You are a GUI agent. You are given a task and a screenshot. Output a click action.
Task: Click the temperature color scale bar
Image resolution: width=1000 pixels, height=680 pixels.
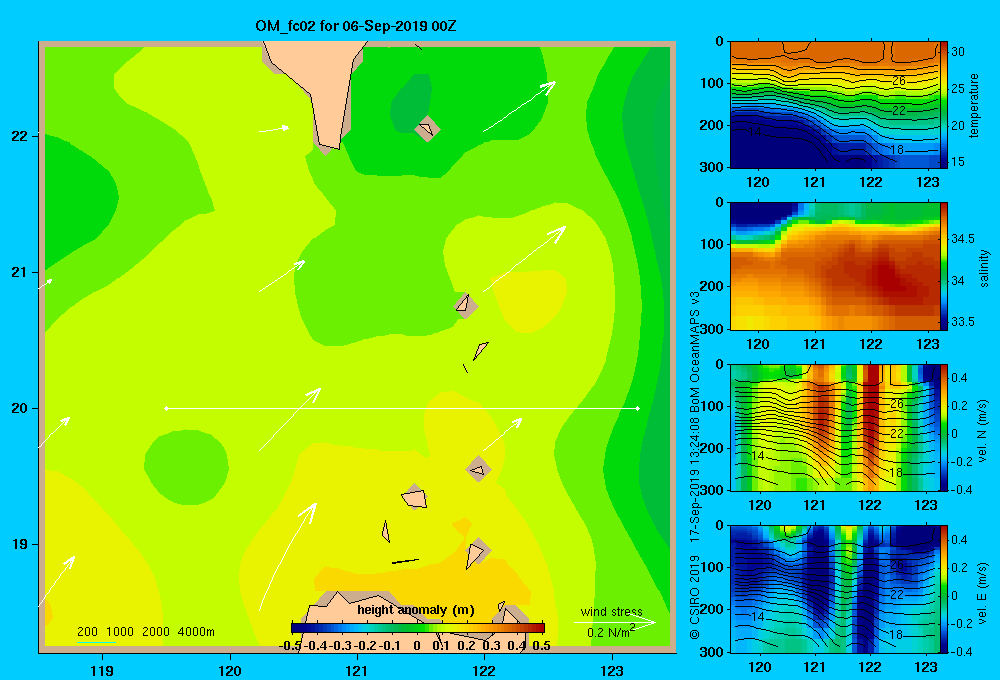click(944, 105)
